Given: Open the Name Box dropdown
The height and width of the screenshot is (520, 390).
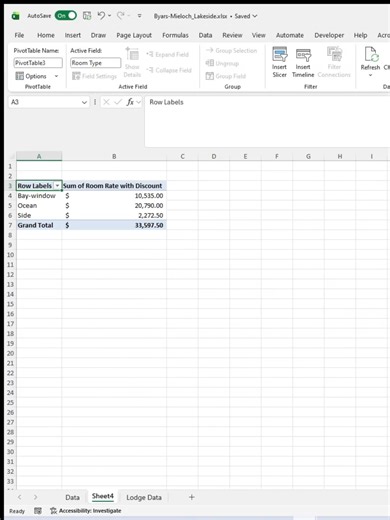Looking at the screenshot, I should tap(84, 102).
